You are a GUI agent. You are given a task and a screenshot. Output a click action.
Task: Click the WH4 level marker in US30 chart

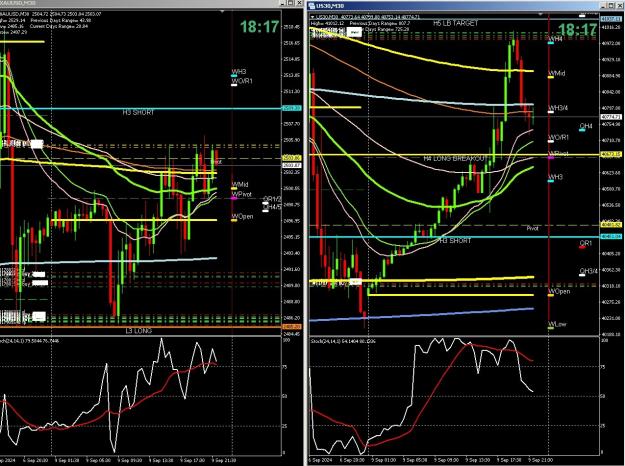555,39
